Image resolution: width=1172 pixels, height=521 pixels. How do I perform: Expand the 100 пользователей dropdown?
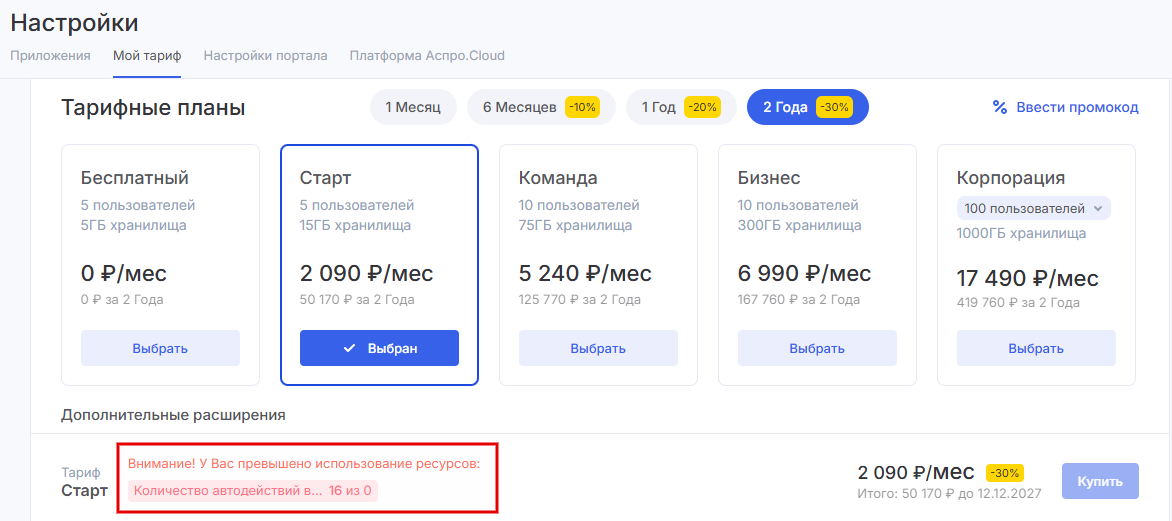[1033, 209]
